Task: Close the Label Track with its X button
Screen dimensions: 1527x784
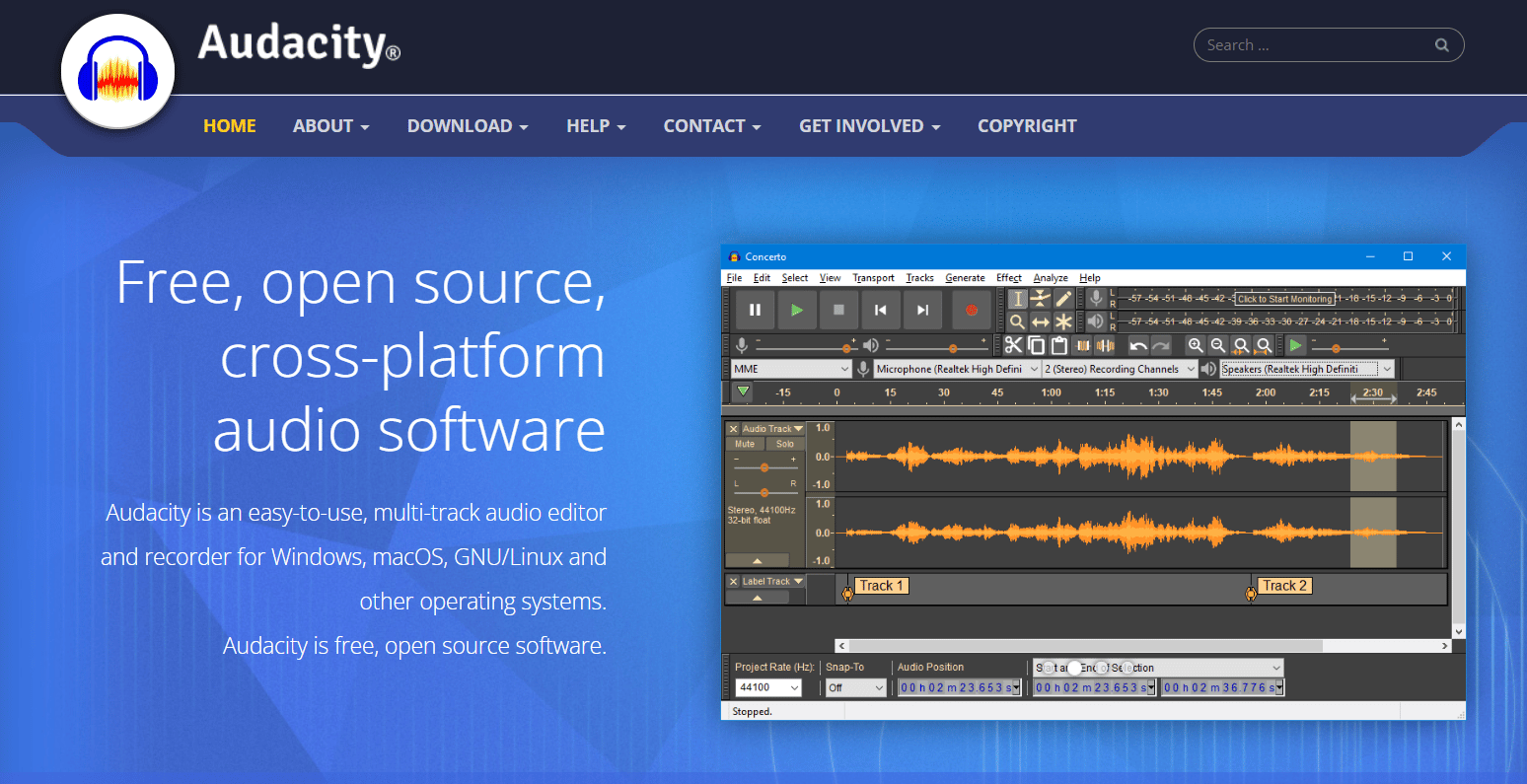Action: pyautogui.click(x=733, y=582)
